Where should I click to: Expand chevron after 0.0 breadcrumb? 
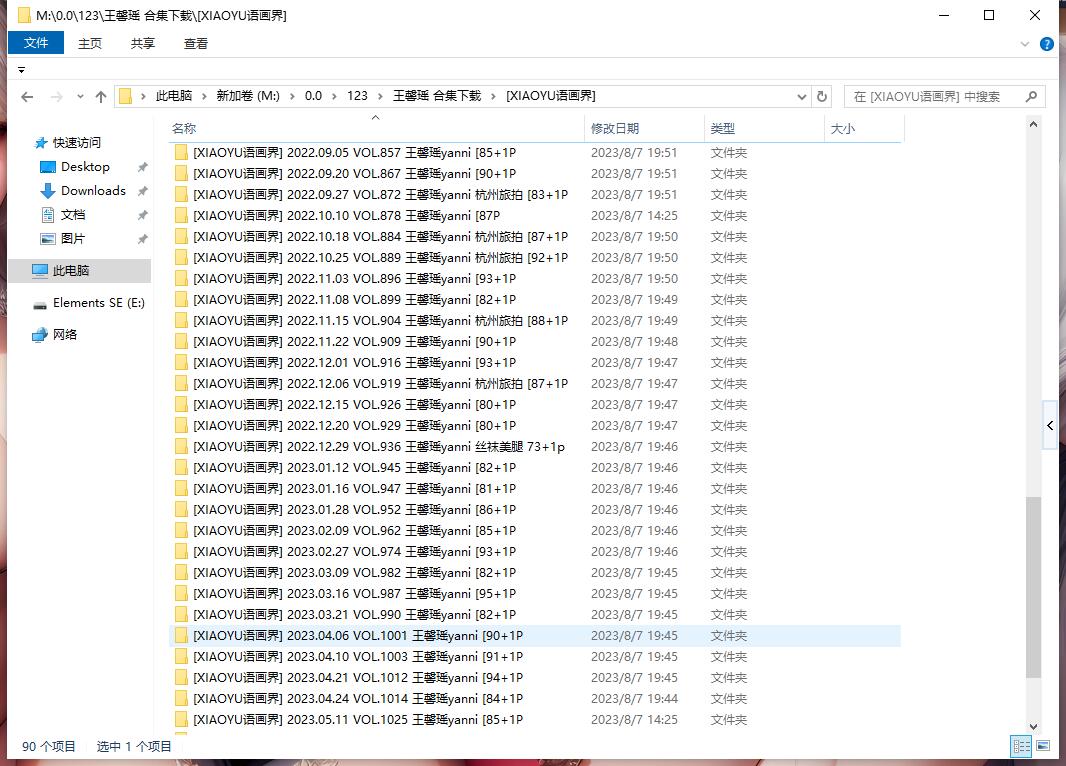[334, 97]
